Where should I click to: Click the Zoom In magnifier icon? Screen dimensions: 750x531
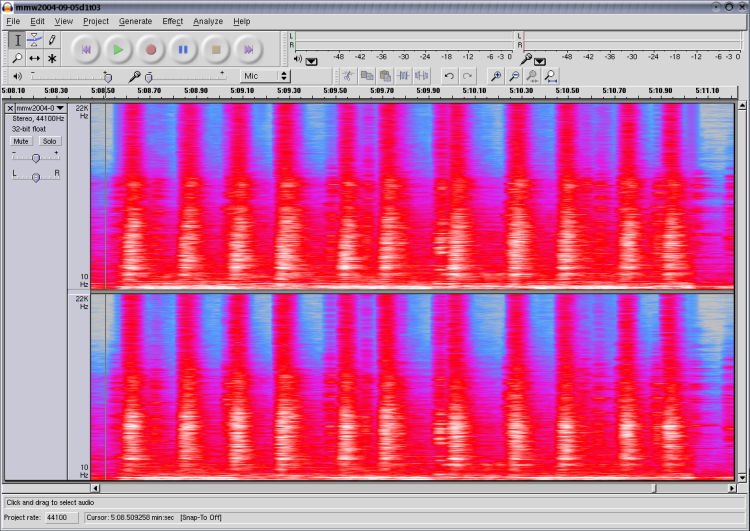(x=496, y=76)
